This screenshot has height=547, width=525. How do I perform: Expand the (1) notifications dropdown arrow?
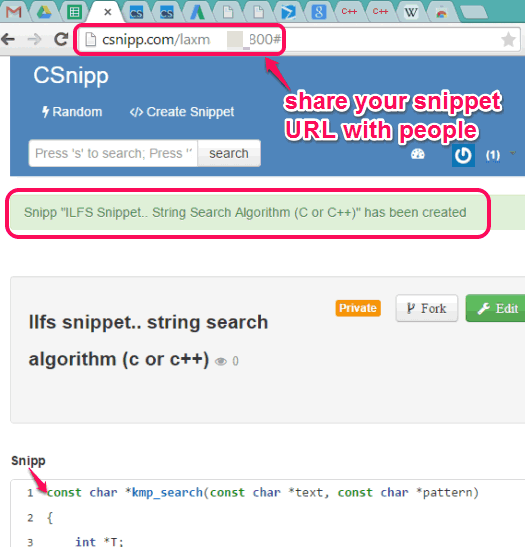[x=512, y=153]
